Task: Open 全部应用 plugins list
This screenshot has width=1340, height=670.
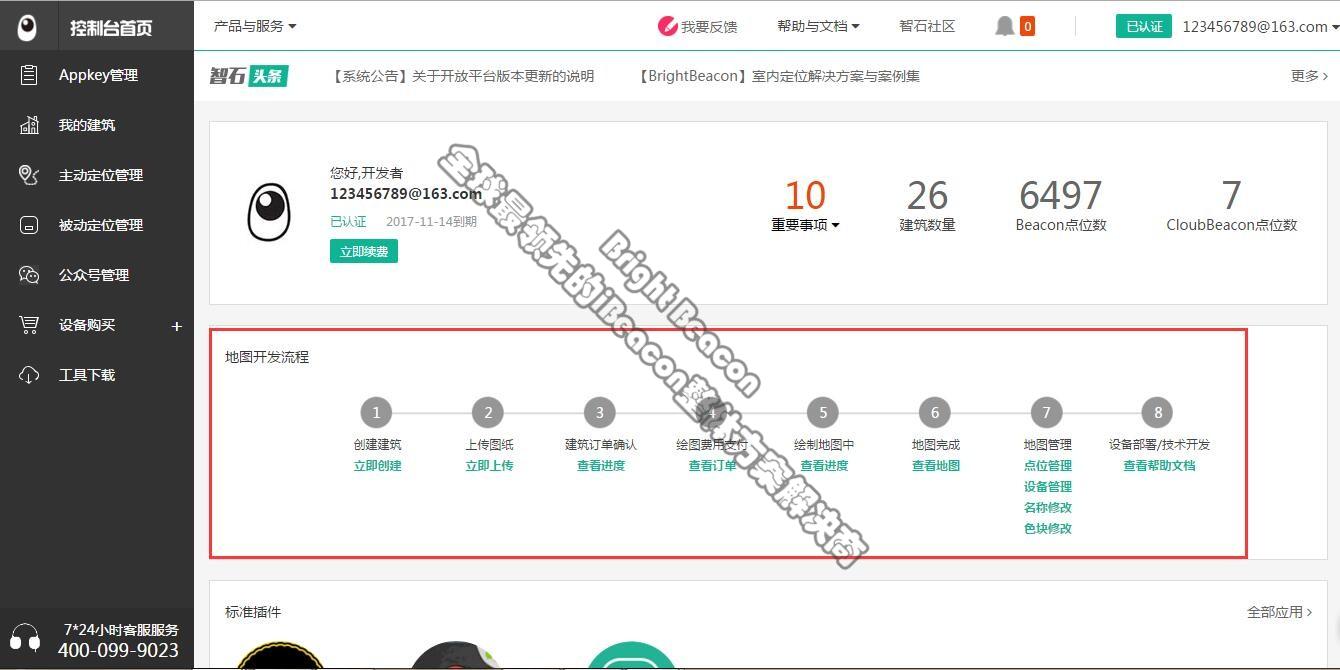Action: (1279, 612)
